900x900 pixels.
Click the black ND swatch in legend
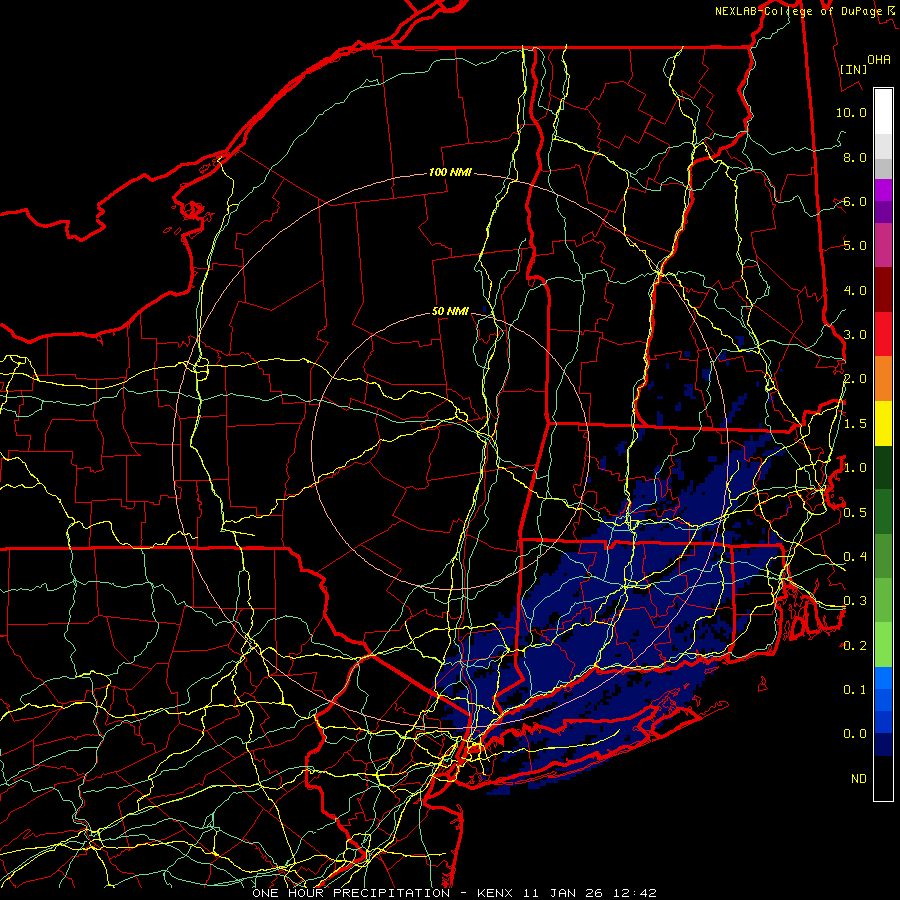pyautogui.click(x=883, y=778)
